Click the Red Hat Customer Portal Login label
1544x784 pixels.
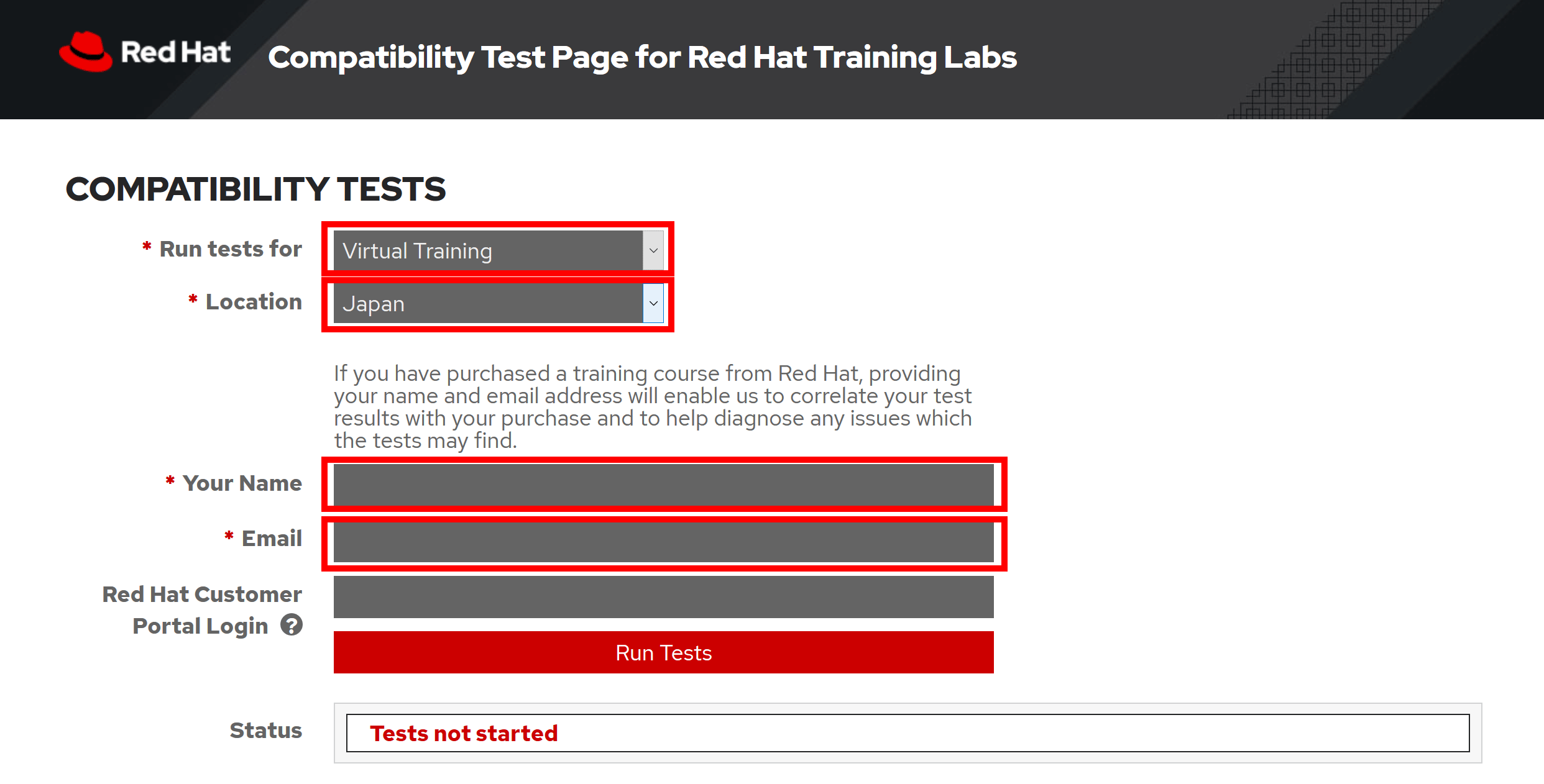(202, 610)
